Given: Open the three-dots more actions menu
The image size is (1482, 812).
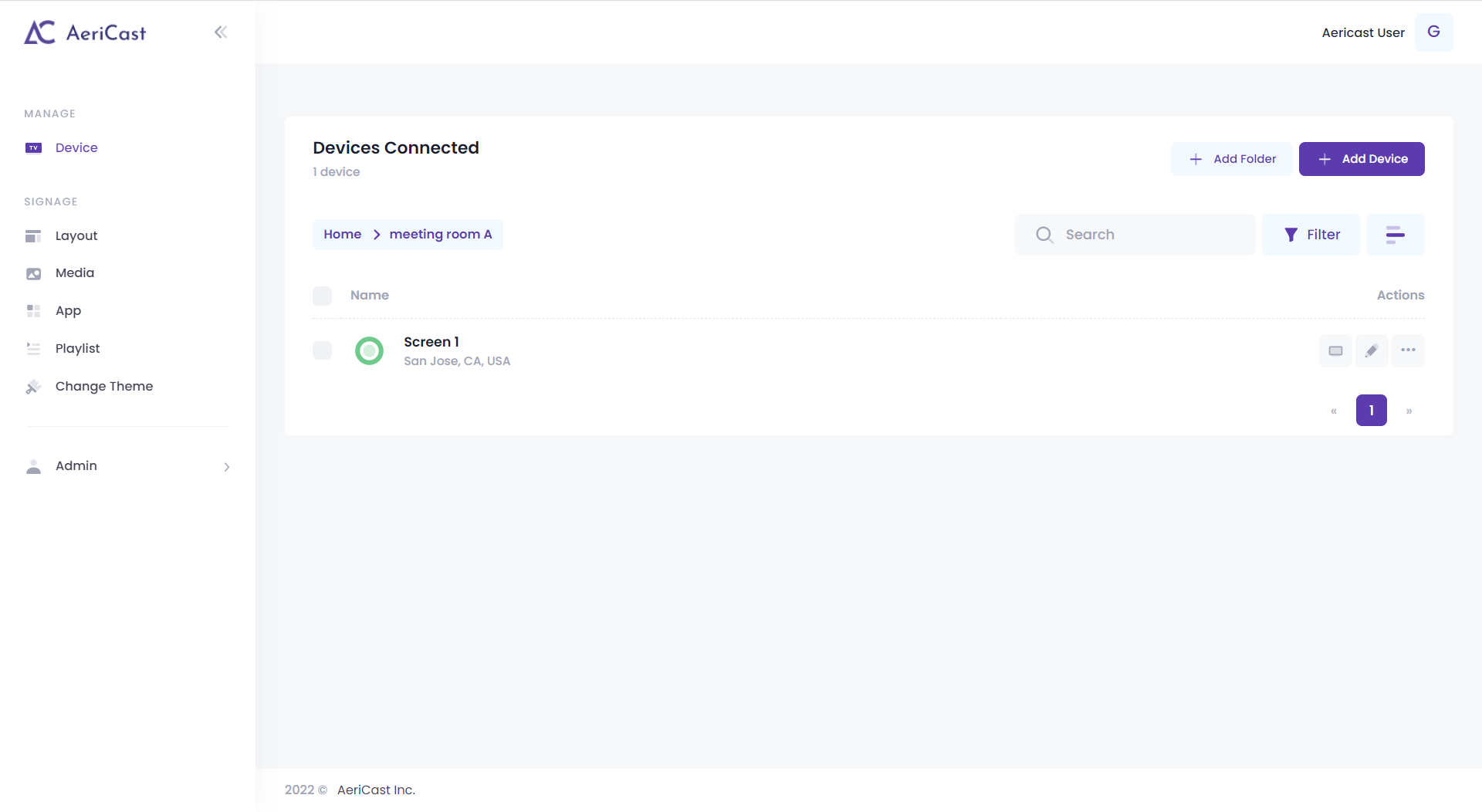Looking at the screenshot, I should 1408,350.
